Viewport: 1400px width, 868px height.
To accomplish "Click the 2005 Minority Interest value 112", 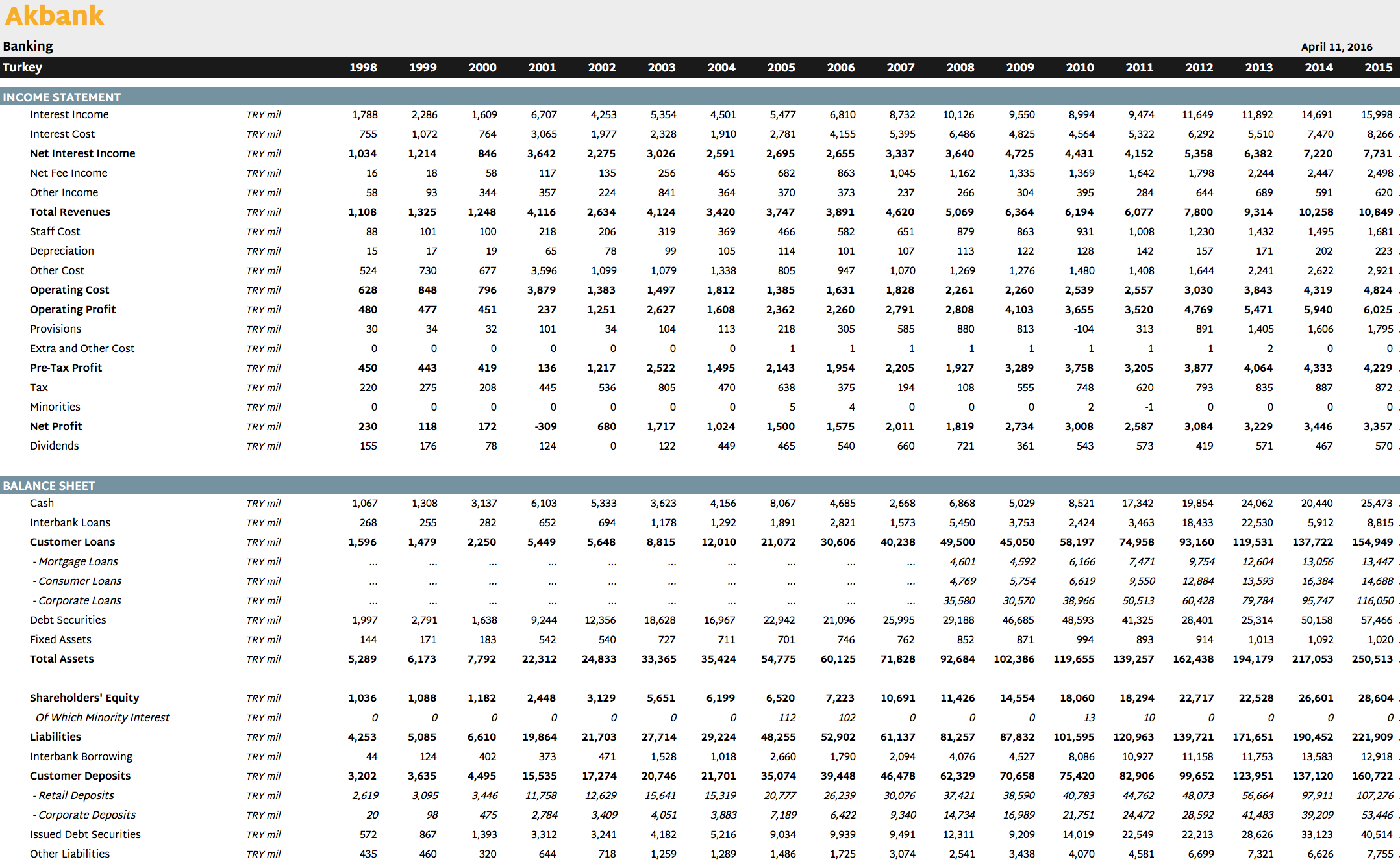I will (787, 717).
